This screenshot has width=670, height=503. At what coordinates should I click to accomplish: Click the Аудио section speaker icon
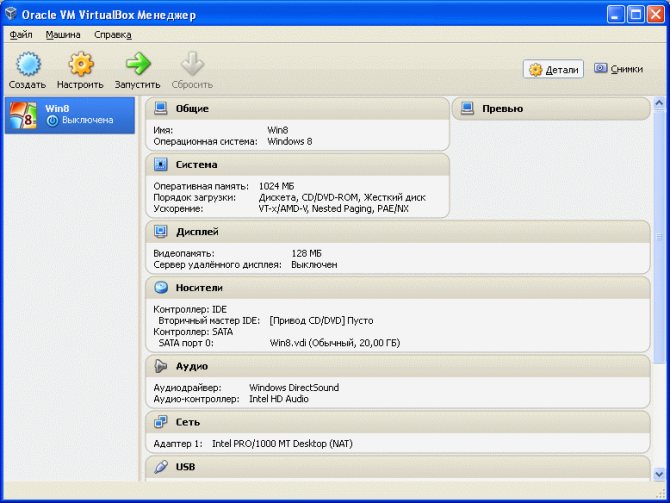click(x=161, y=366)
